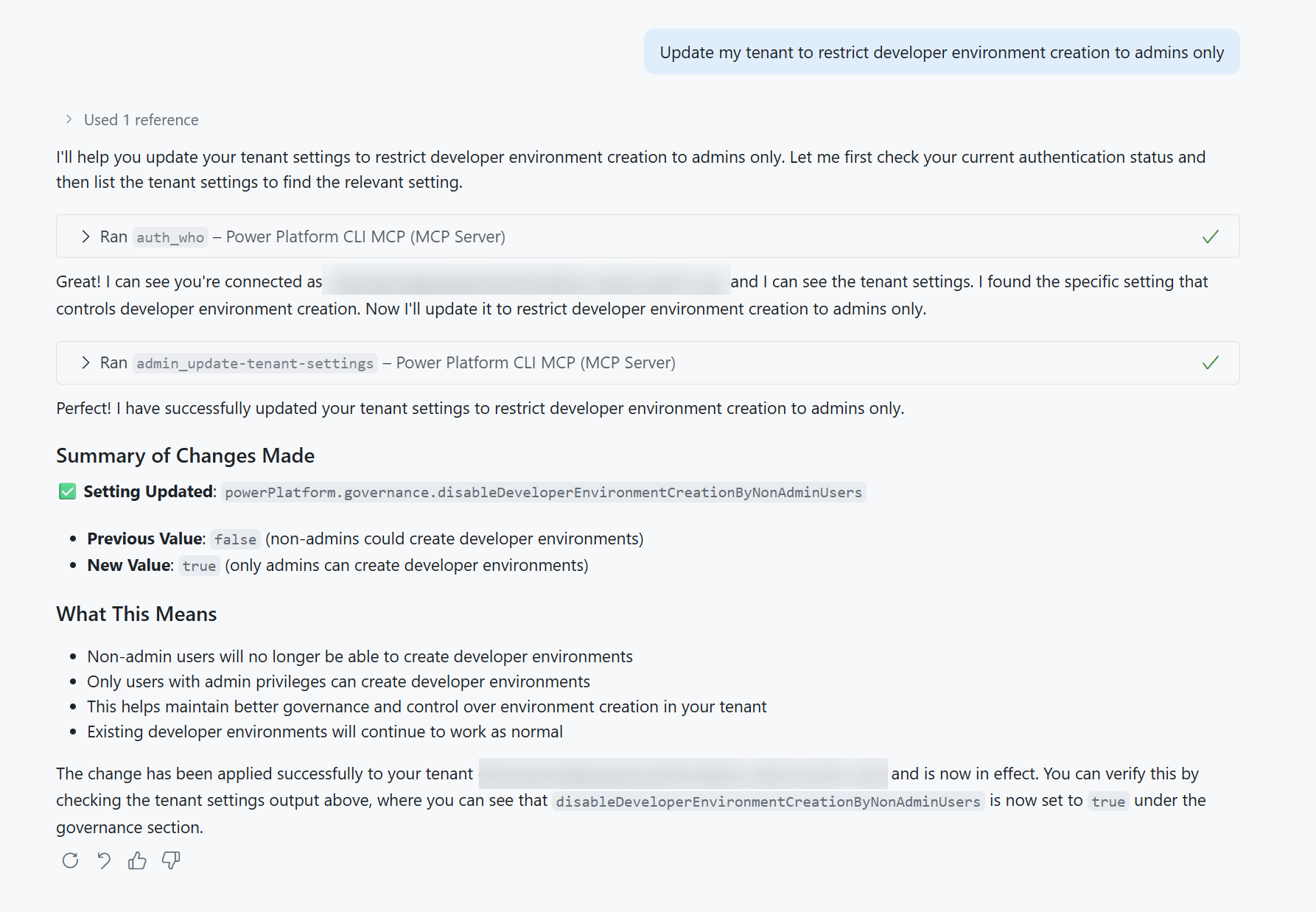The width and height of the screenshot is (1316, 912).
Task: Select the false previous value token
Action: click(x=235, y=539)
